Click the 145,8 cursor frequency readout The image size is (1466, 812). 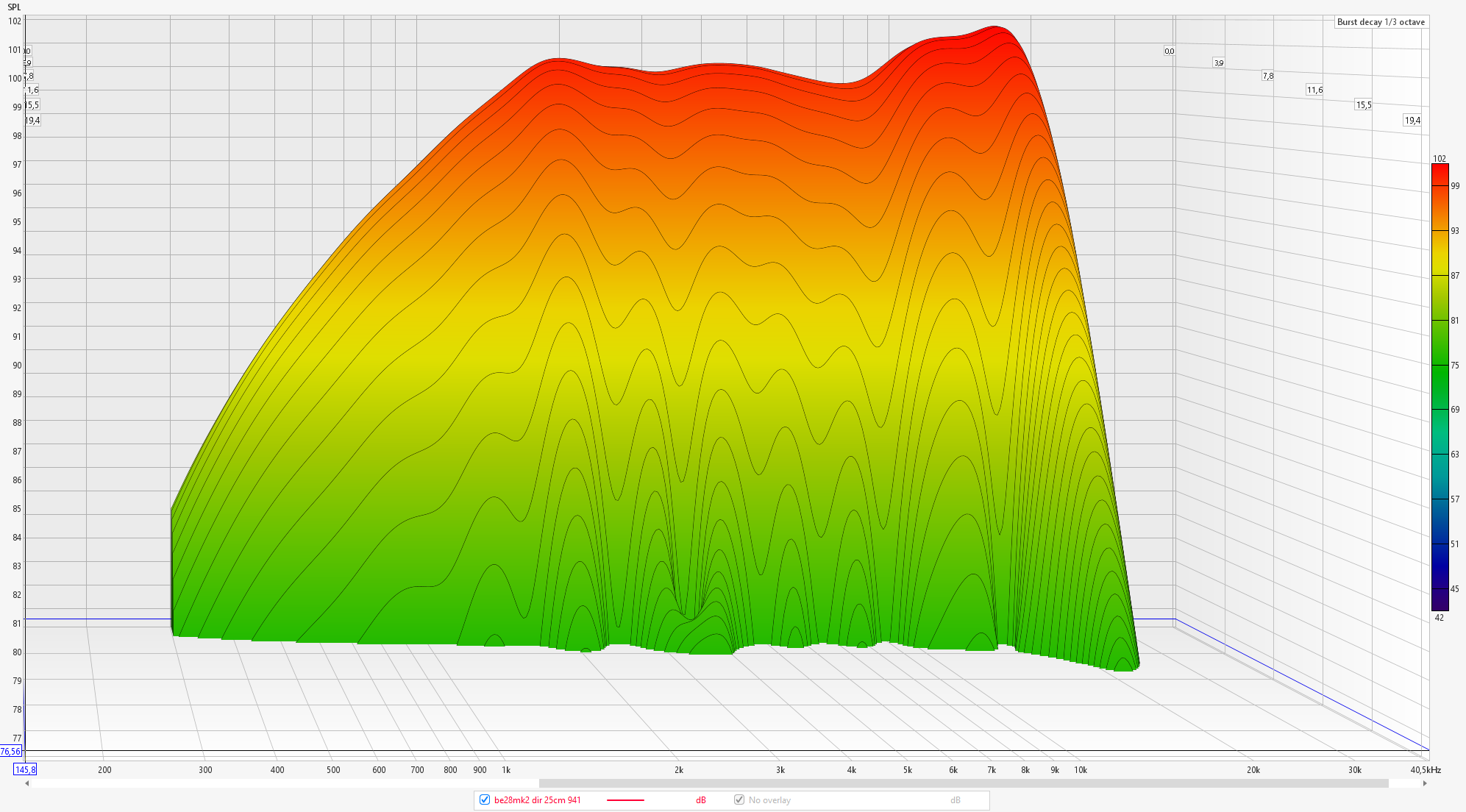pos(24,769)
